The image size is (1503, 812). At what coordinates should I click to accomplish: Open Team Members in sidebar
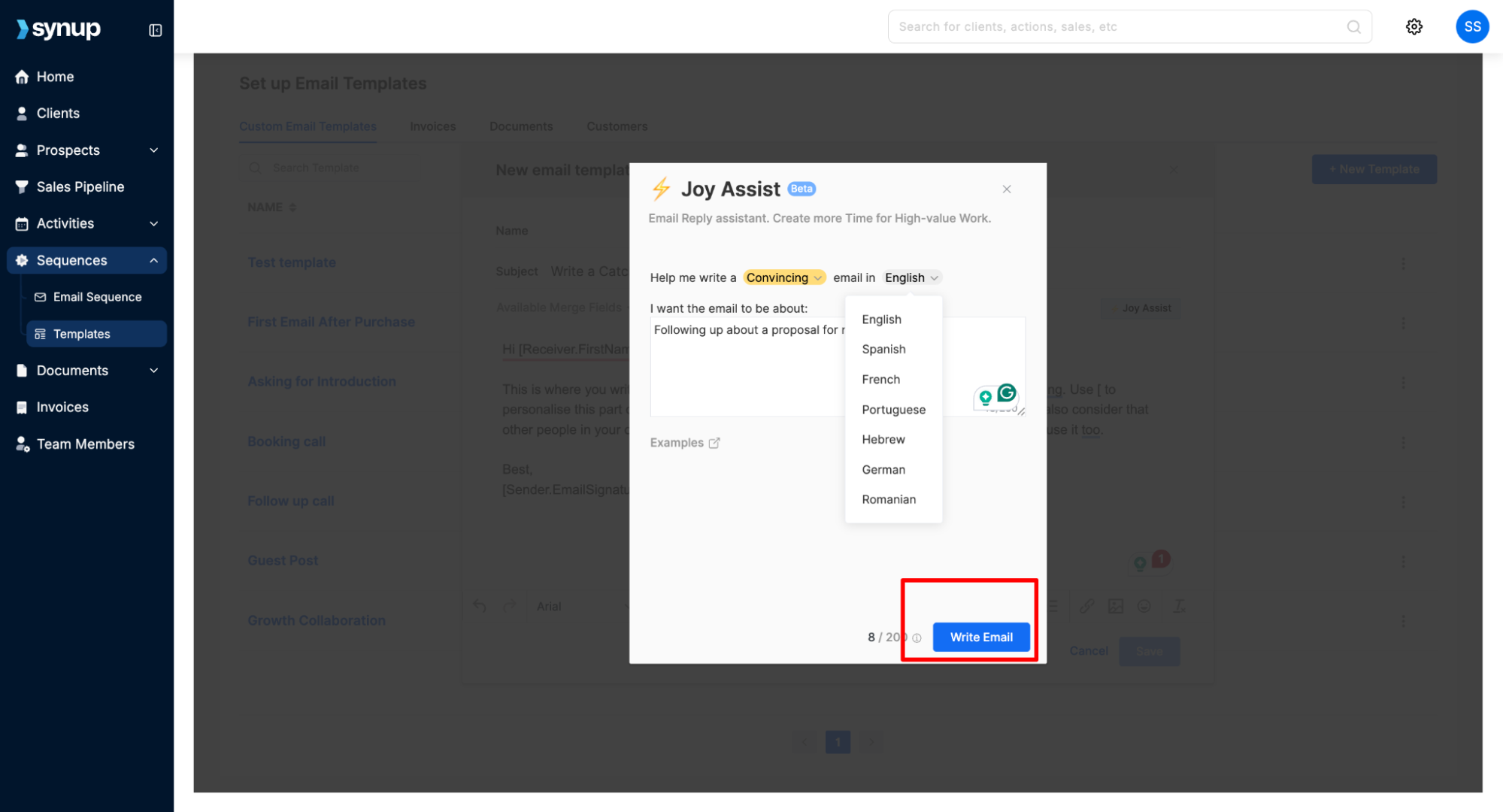[85, 444]
